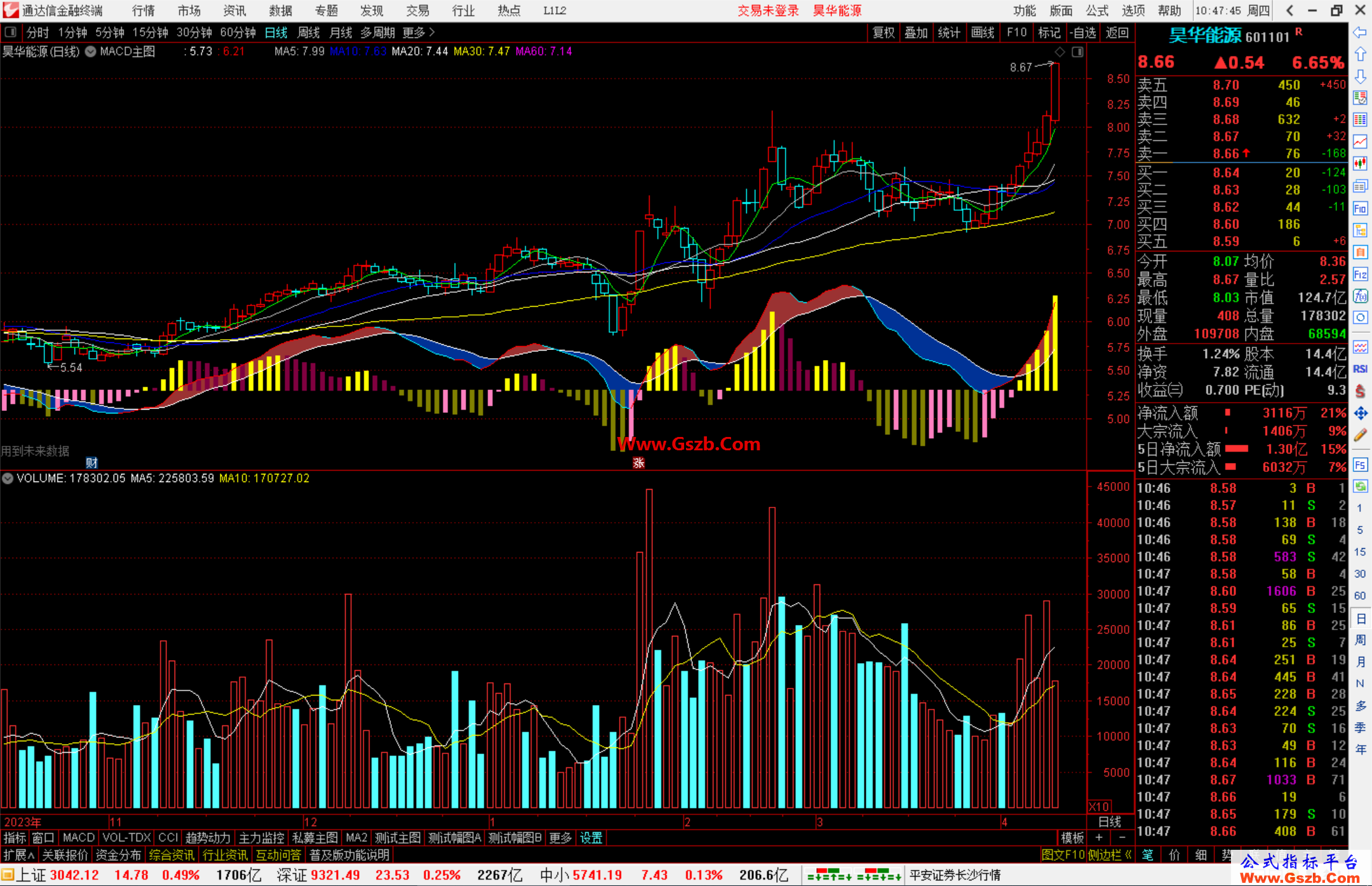Click the X10 scale label on volume axis
Image resolution: width=1372 pixels, height=886 pixels.
pos(1100,807)
